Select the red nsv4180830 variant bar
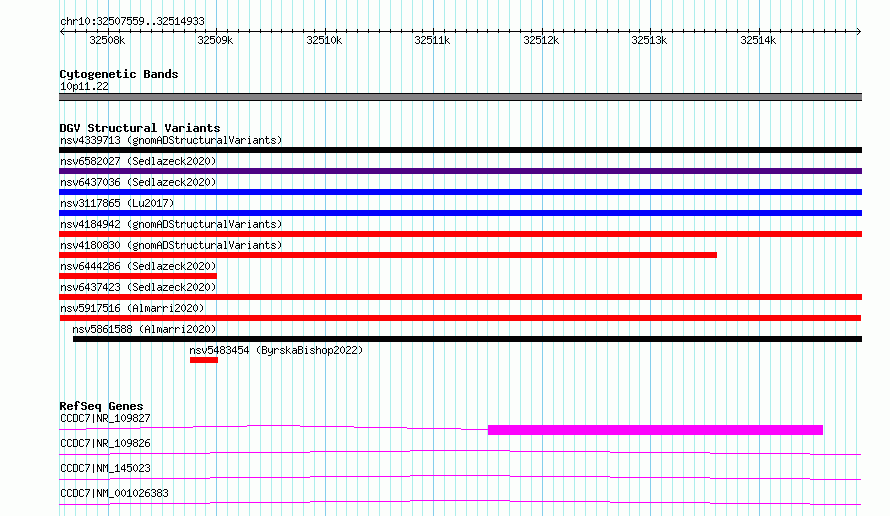This screenshot has width=890, height=516. pyautogui.click(x=388, y=255)
